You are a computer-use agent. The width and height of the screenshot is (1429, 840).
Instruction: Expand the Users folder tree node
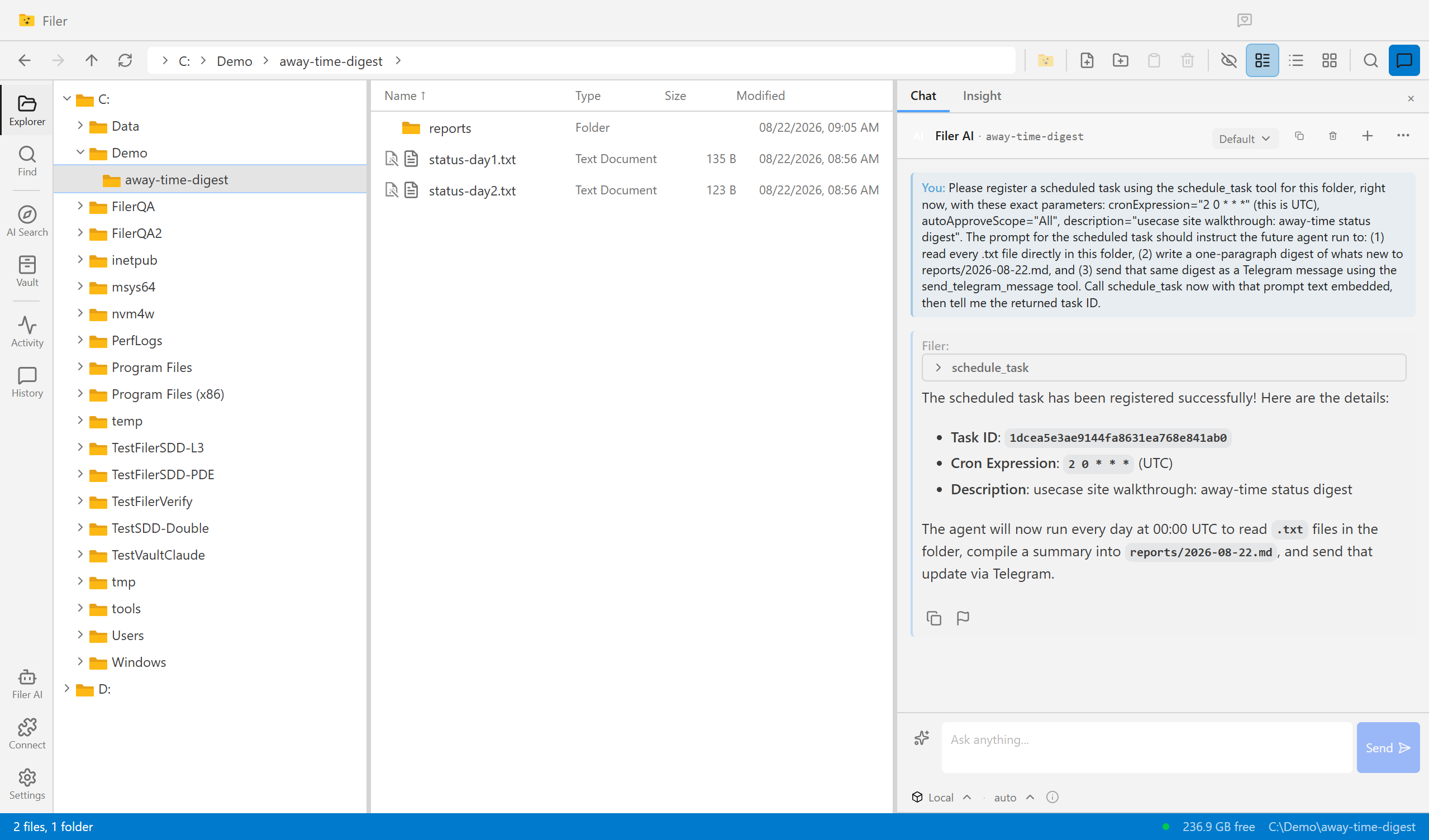[80, 634]
